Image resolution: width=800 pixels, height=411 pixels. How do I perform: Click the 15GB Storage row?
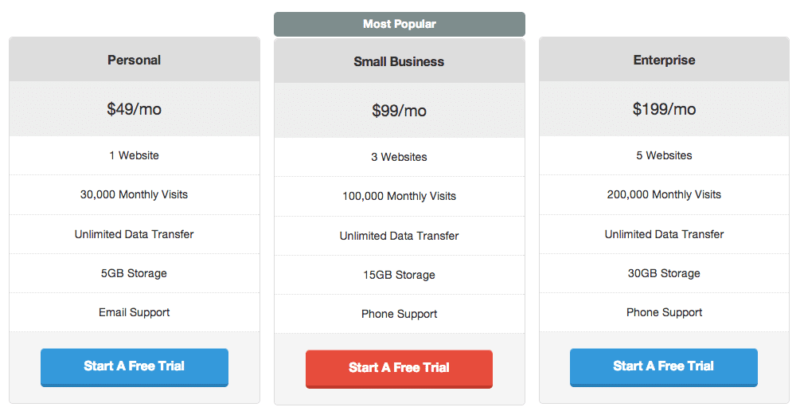pos(399,275)
